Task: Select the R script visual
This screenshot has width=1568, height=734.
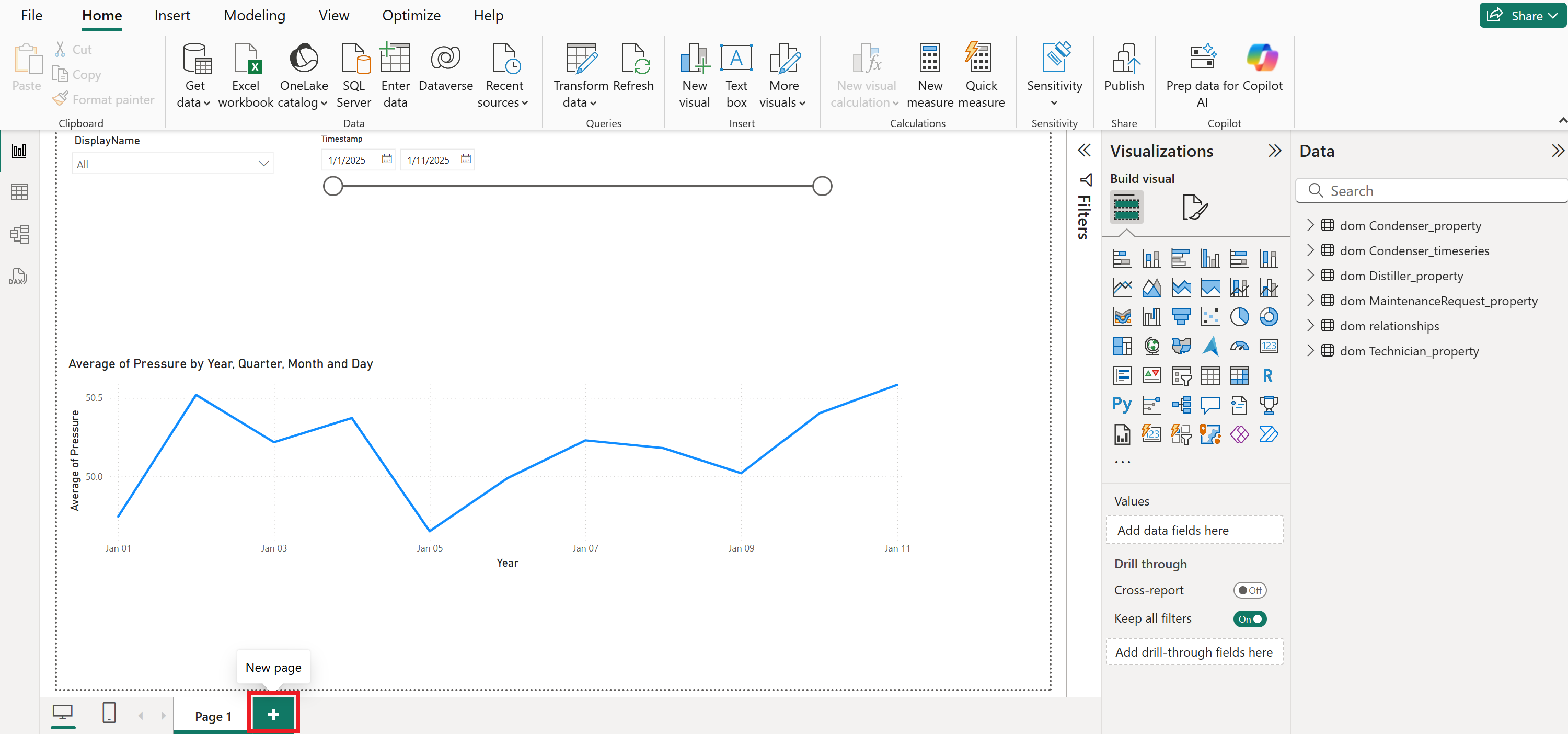Action: [1268, 375]
